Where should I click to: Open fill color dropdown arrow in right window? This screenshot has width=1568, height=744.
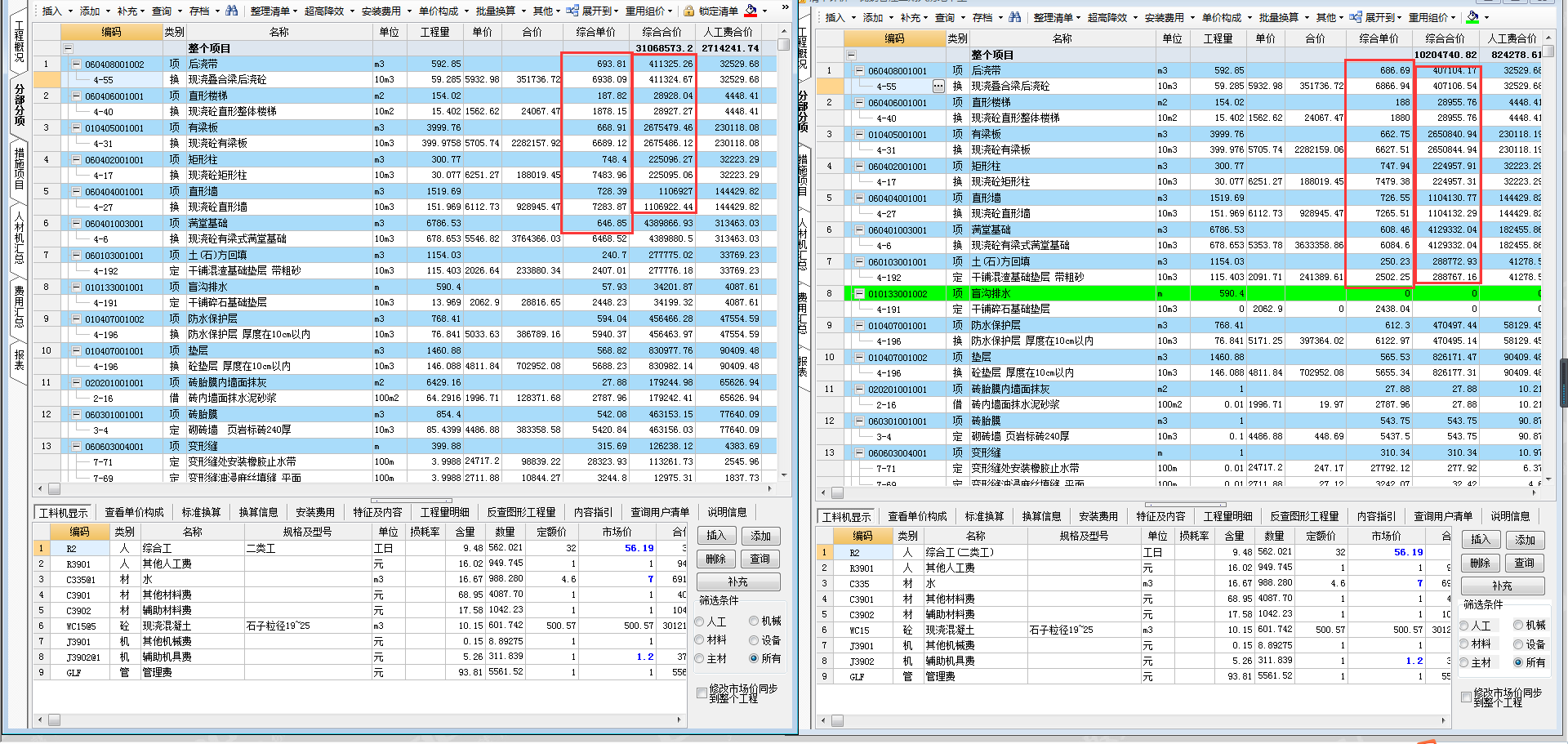point(1486,17)
